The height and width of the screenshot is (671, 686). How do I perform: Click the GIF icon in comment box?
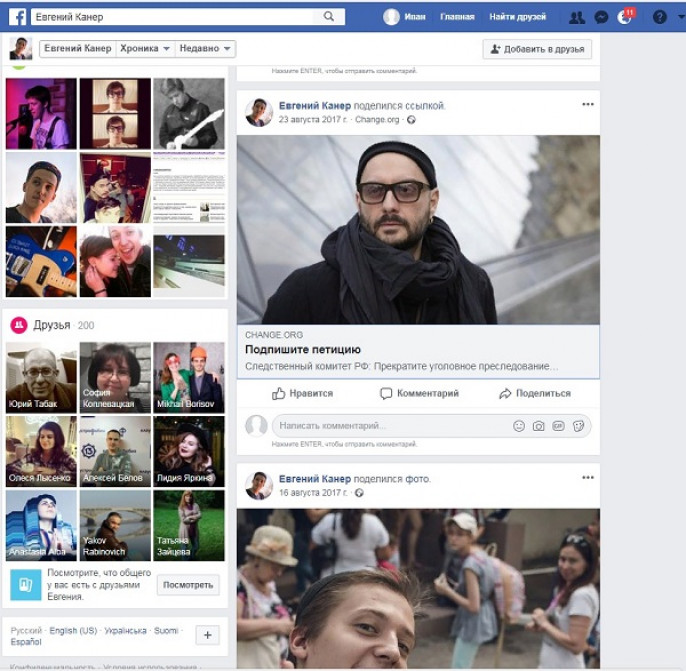point(558,426)
